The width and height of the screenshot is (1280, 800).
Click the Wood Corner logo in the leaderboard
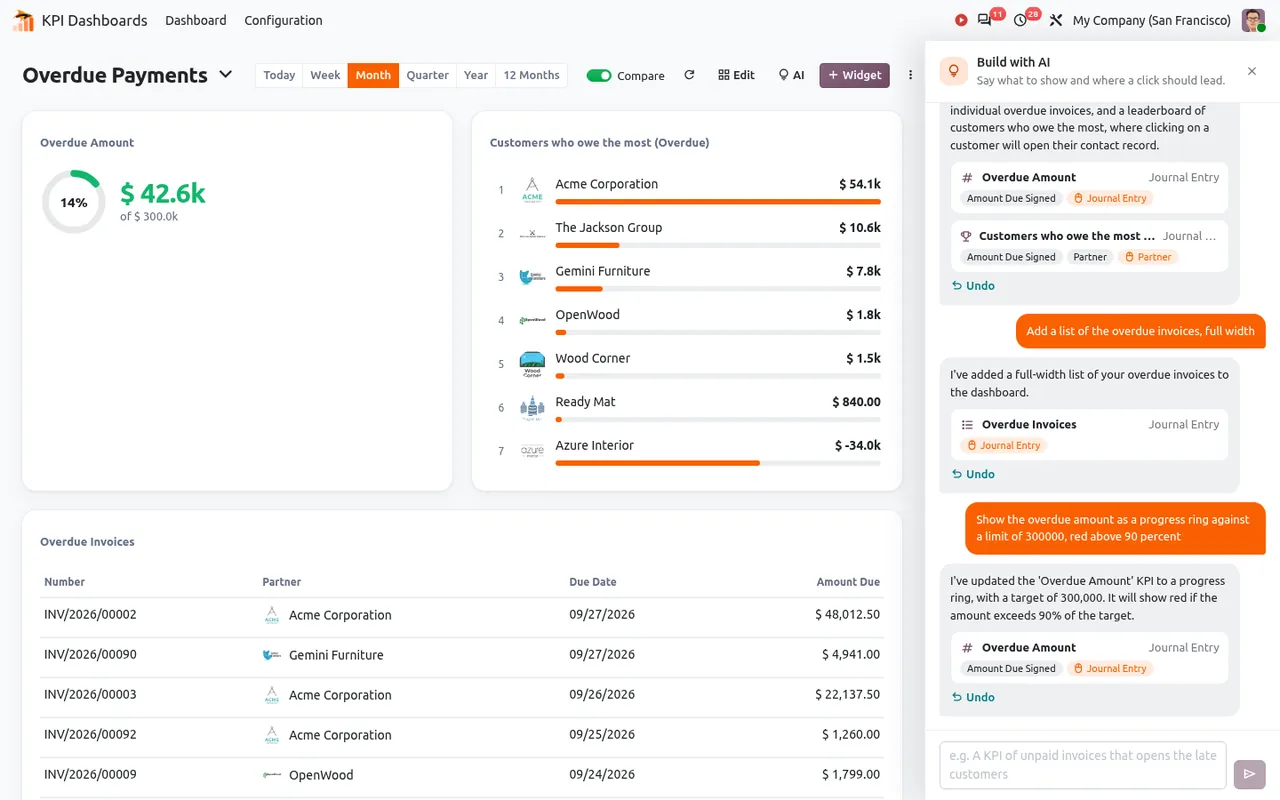532,364
